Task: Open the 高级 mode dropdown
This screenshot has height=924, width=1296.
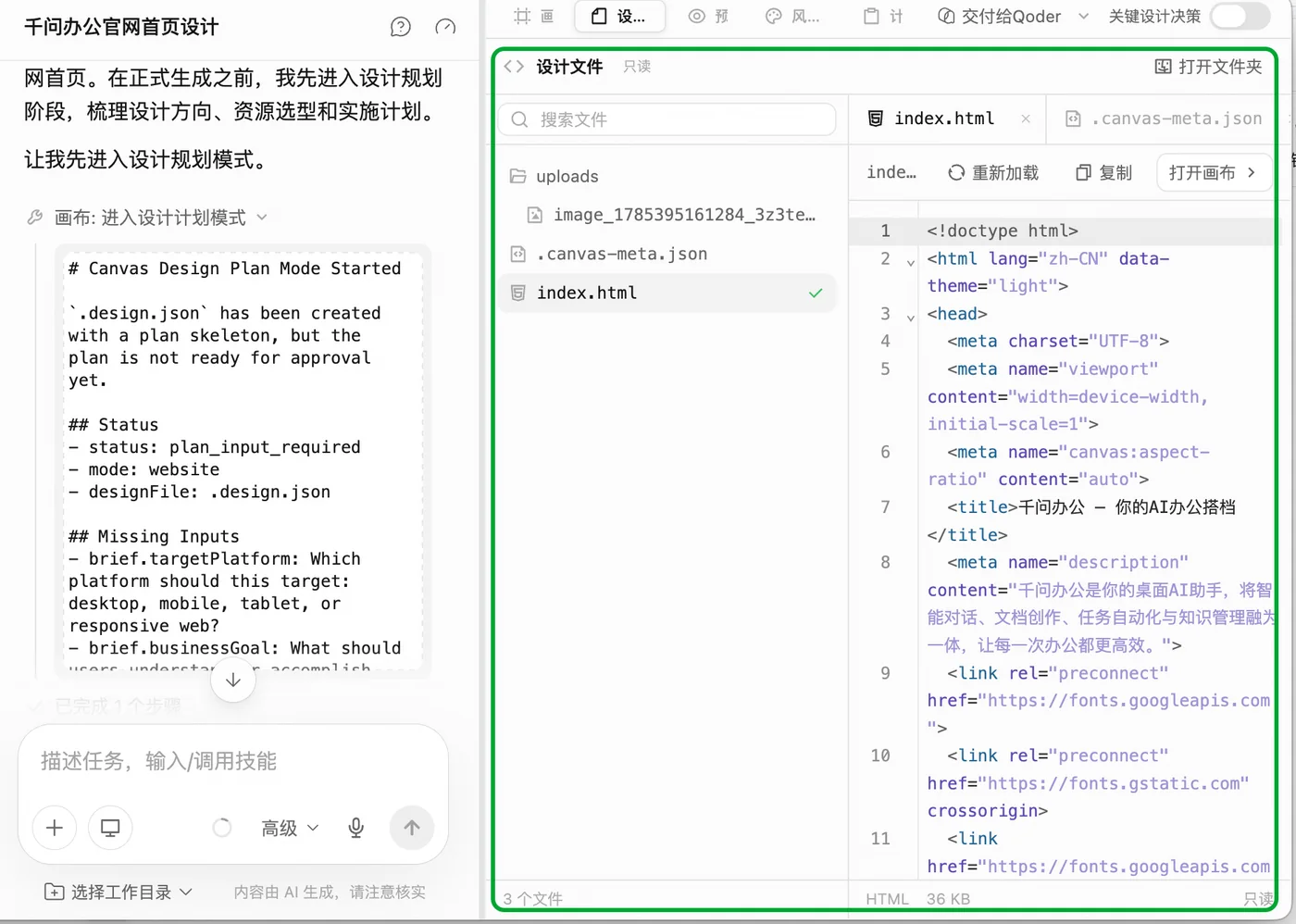Action: [x=290, y=828]
